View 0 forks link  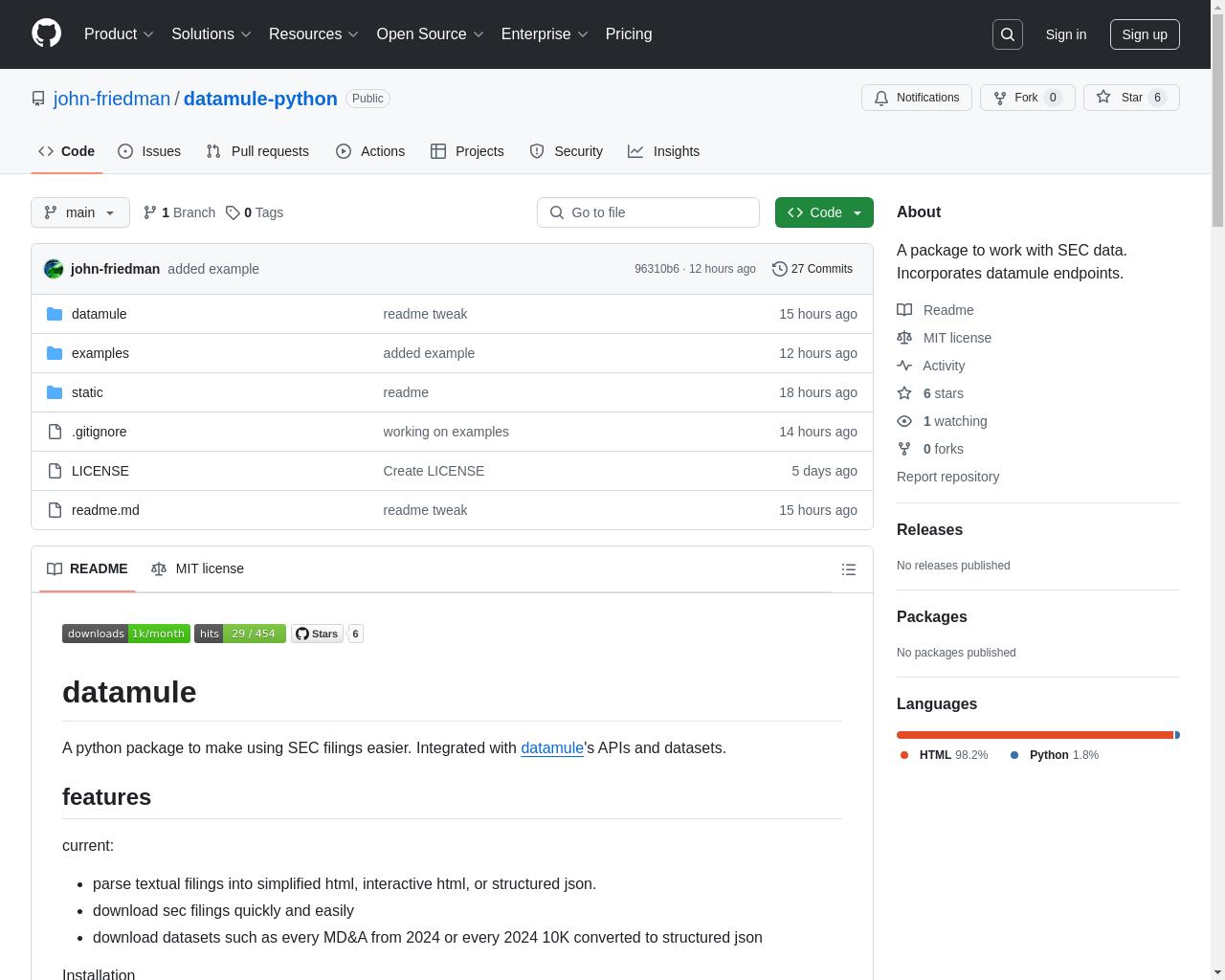pyautogui.click(x=930, y=449)
